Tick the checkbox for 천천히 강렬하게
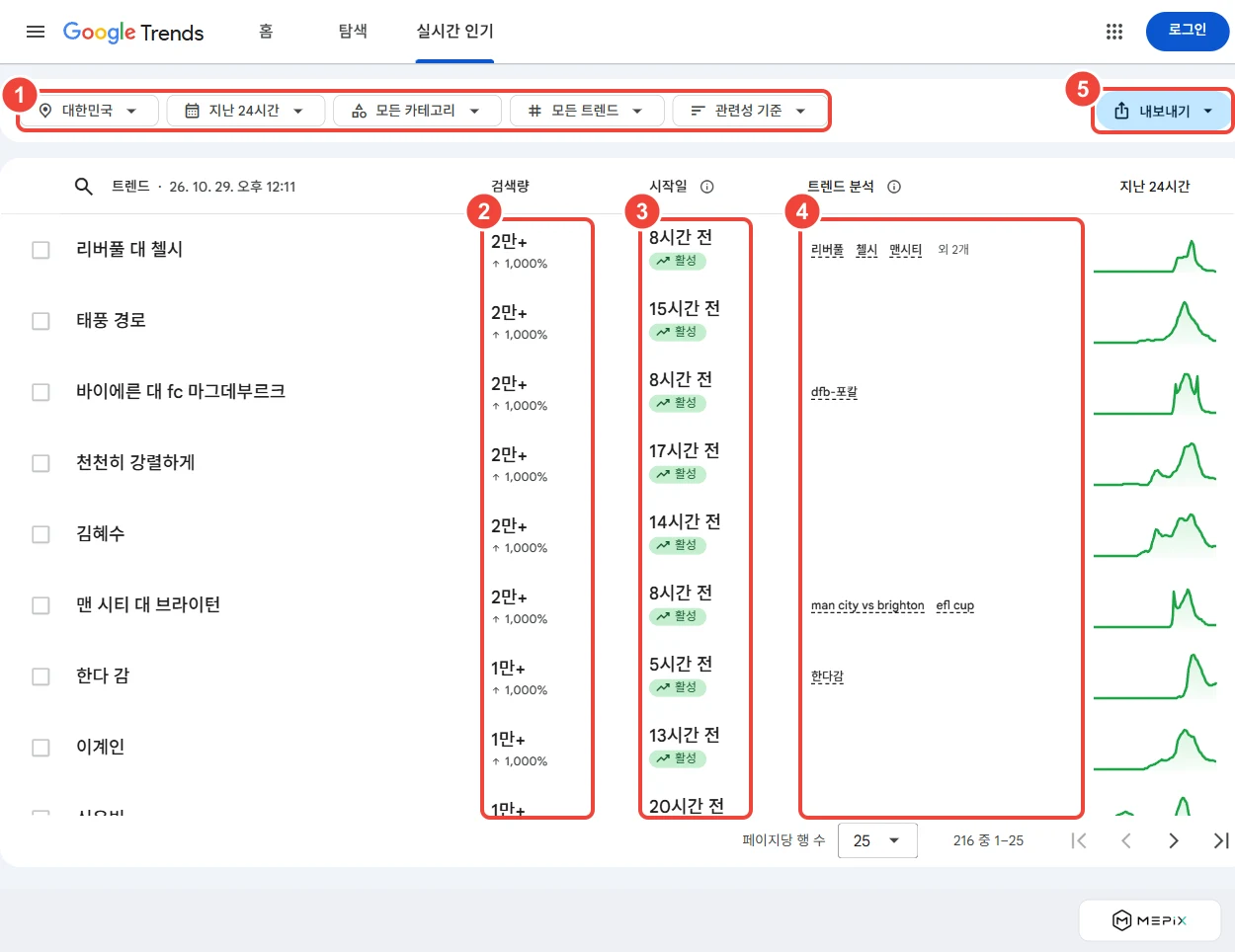The image size is (1235, 952). click(41, 463)
